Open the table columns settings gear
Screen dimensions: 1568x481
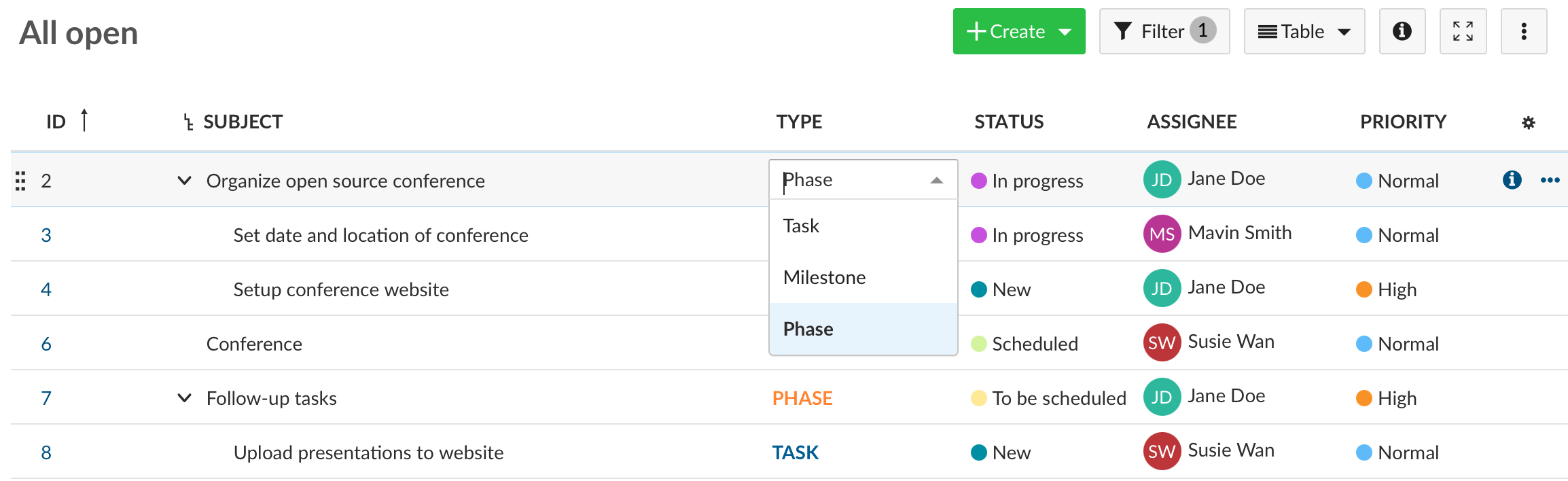pos(1529,123)
